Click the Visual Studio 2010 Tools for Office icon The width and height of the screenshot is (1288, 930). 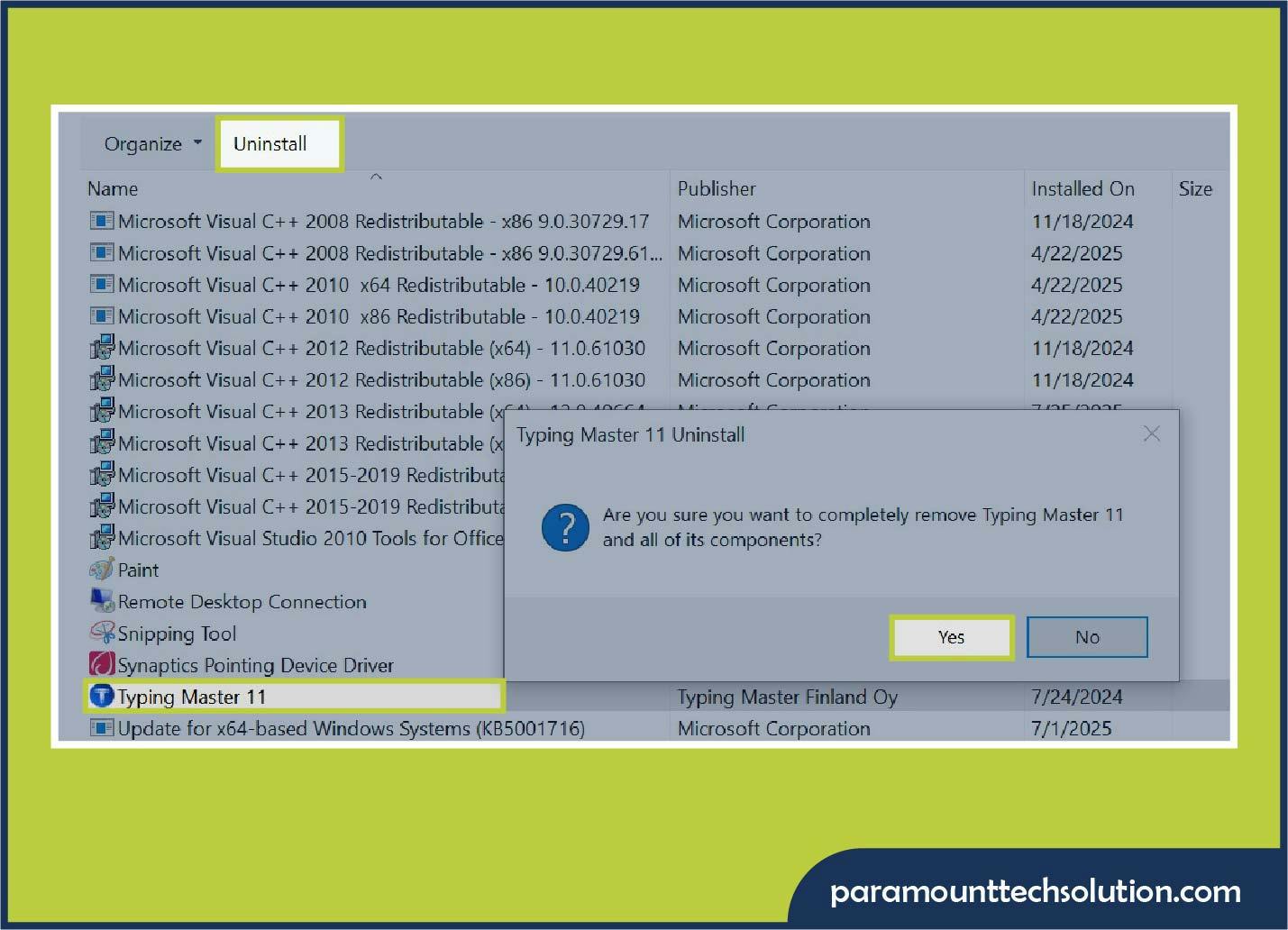pyautogui.click(x=102, y=538)
